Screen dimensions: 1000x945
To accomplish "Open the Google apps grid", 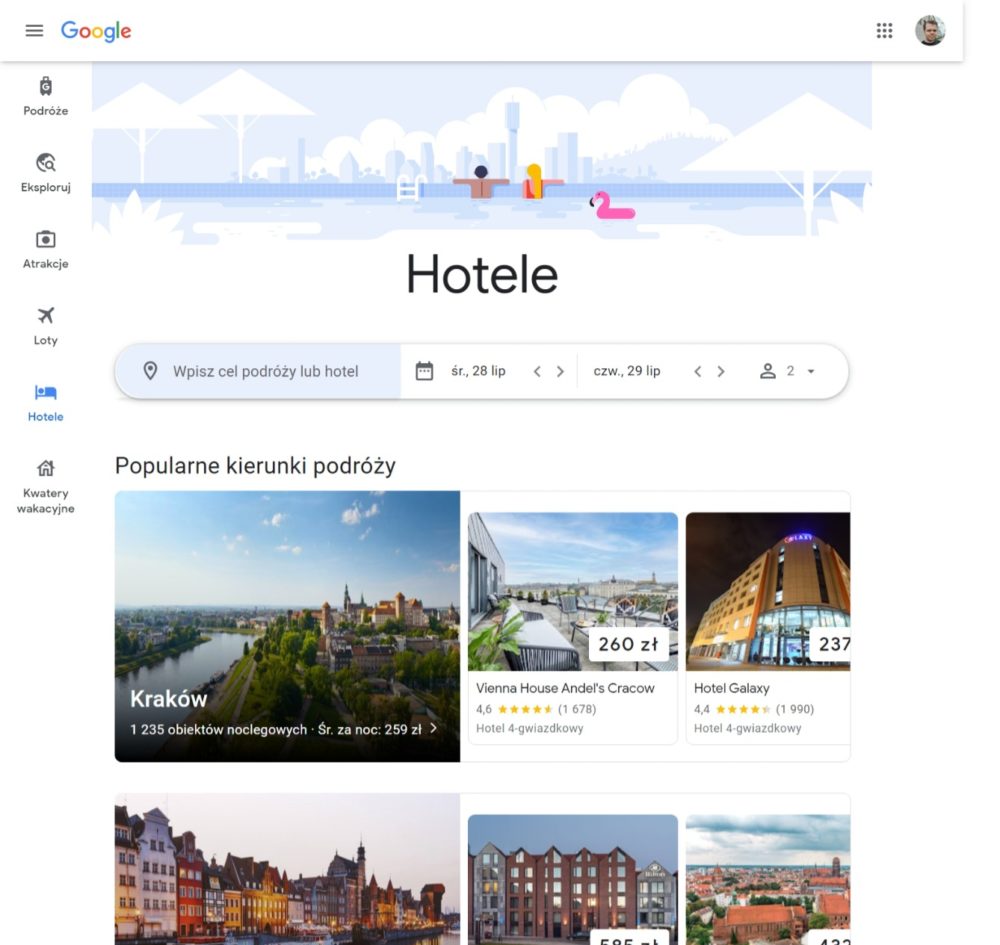I will (x=884, y=31).
